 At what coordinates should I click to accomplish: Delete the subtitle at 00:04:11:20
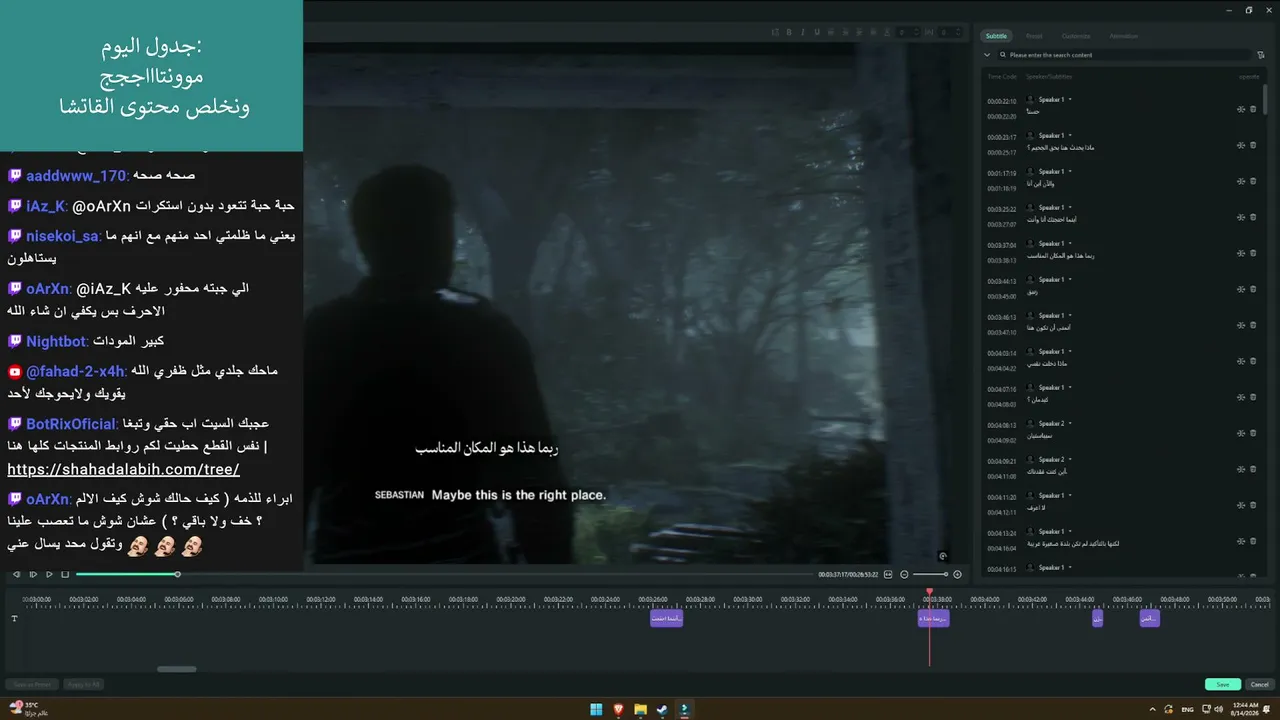pyautogui.click(x=1253, y=505)
